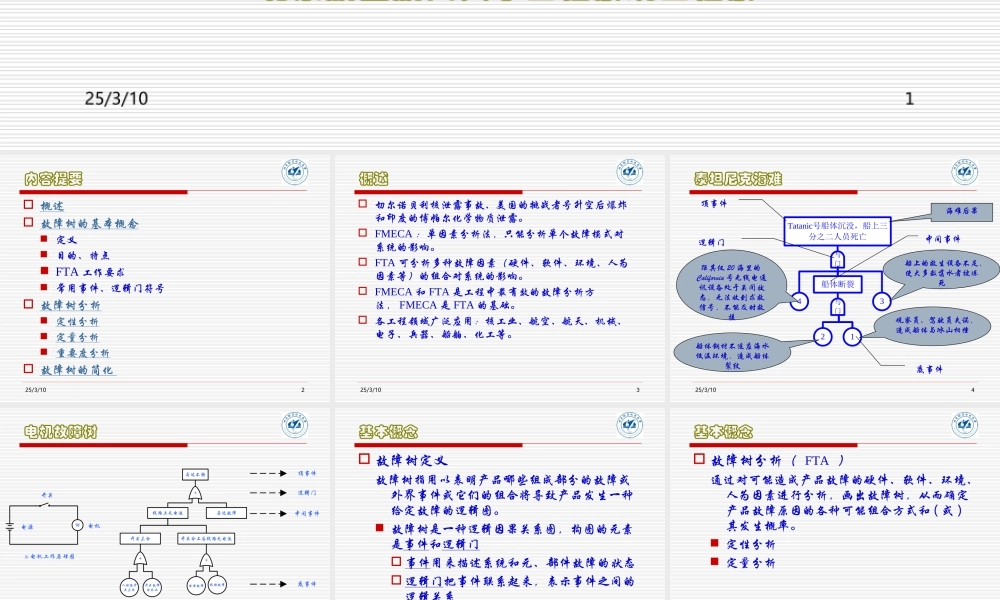Click the university logo on the 电机故障树 slide
Image resolution: width=1000 pixels, height=600 pixels.
tap(295, 425)
